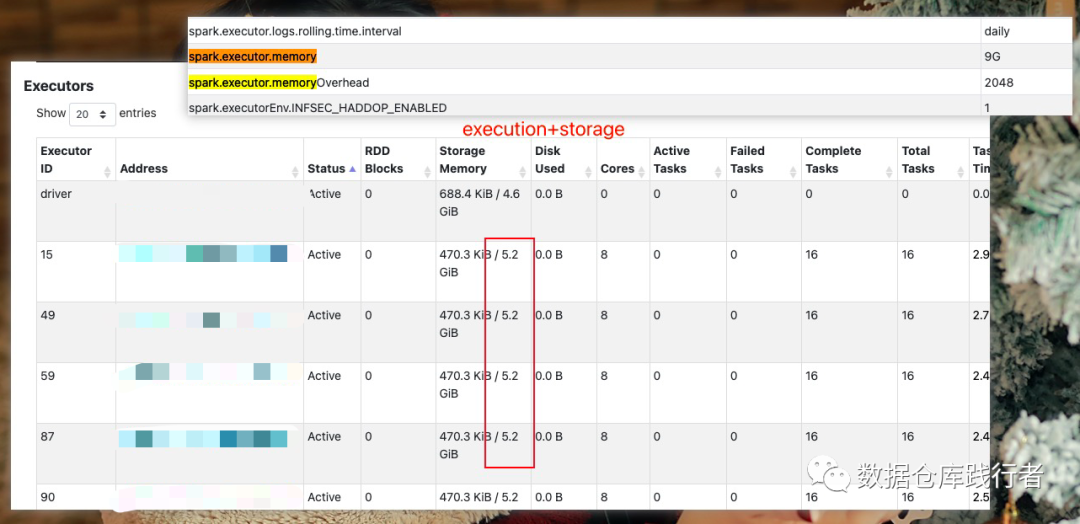
Task: Select the driver executor row ID
Action: tap(56, 194)
